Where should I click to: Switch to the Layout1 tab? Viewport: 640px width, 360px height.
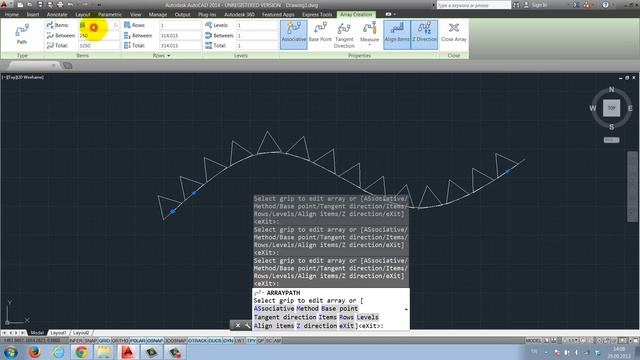[58, 333]
